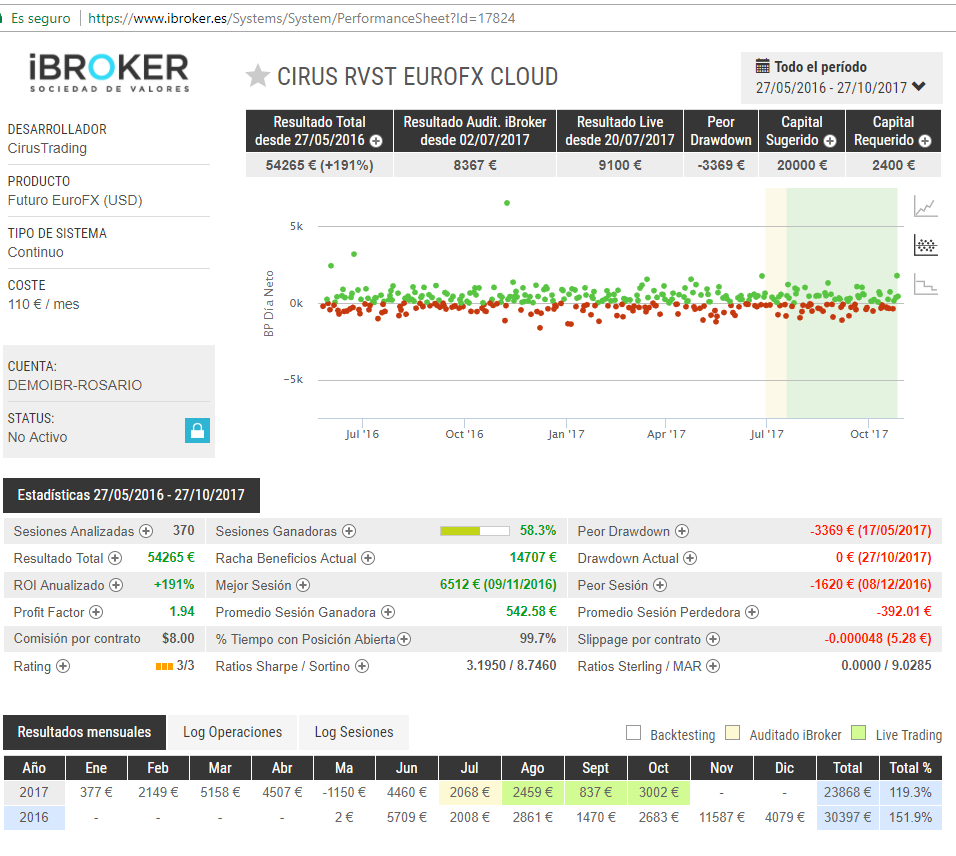Open the period calendar icon
Viewport: 956px width, 856px height.
point(762,66)
